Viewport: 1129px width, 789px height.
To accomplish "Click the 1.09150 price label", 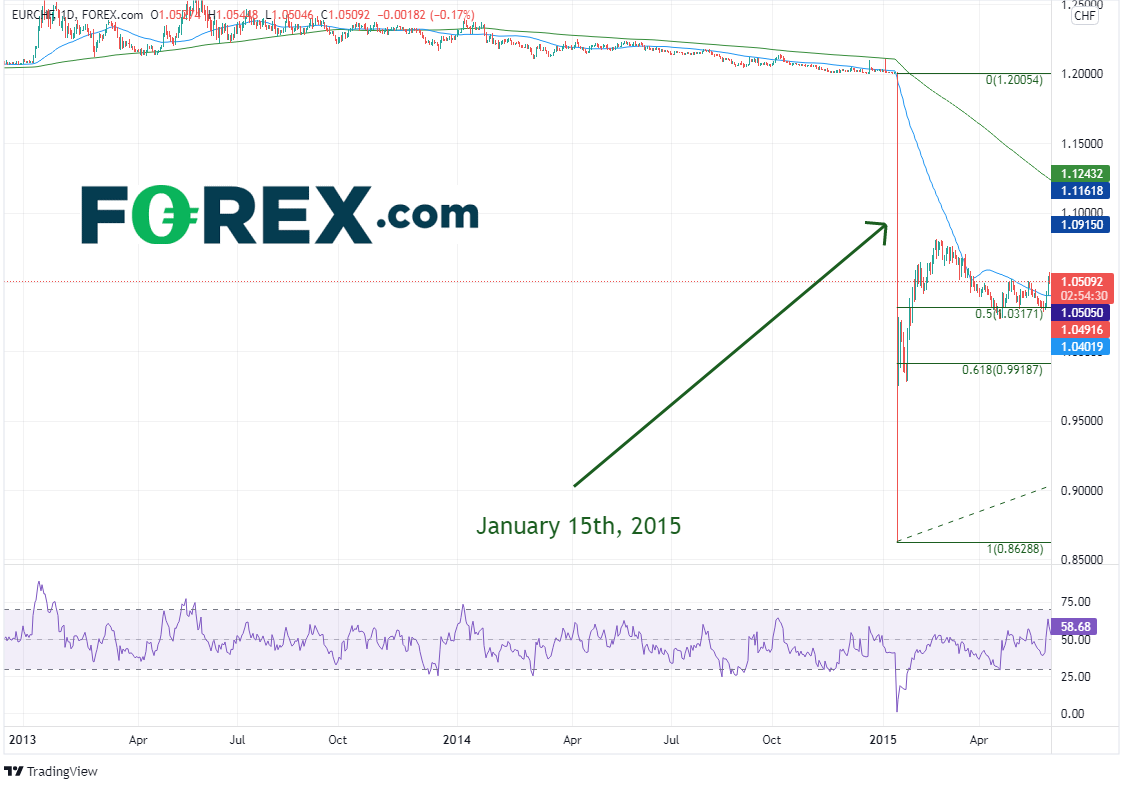I will (x=1080, y=226).
